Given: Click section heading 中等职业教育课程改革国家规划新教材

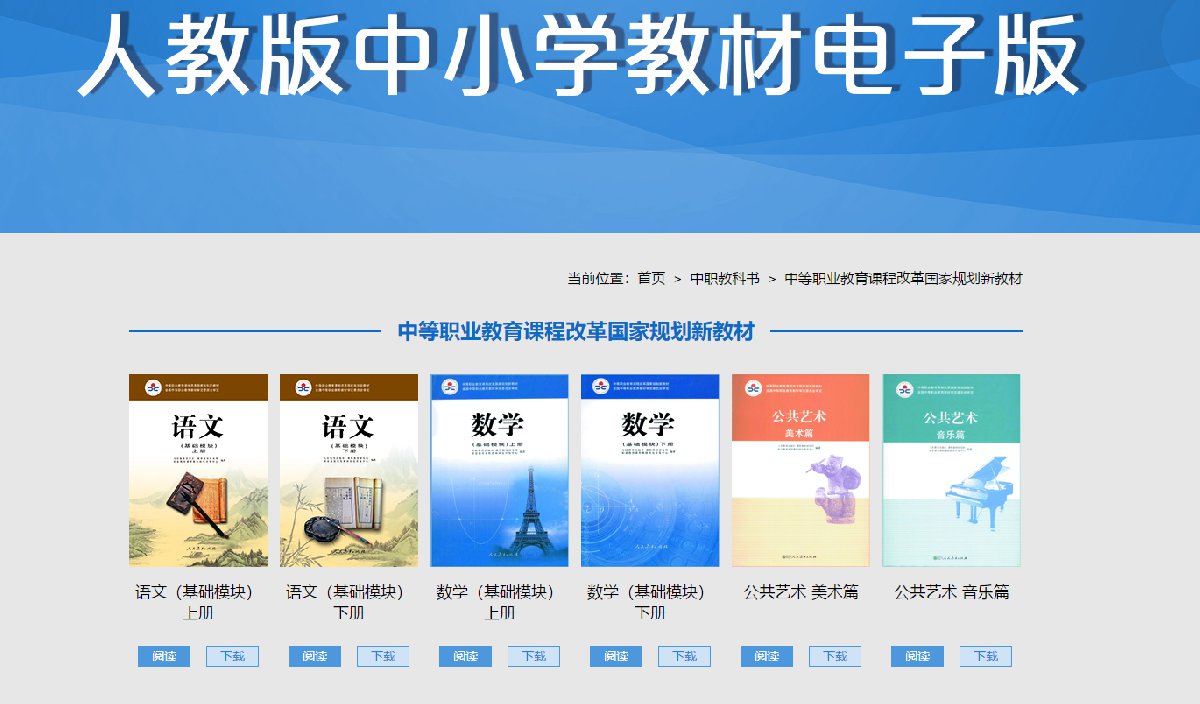Looking at the screenshot, I should coord(576,331).
